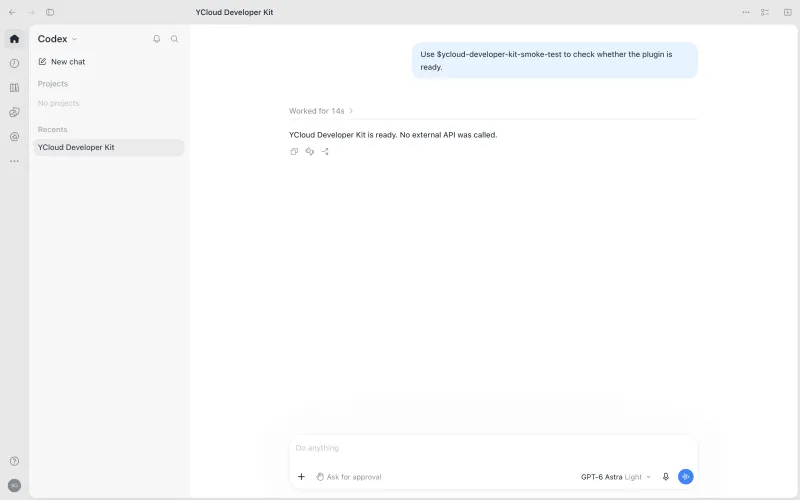Select the smoke-test user message bubble
The width and height of the screenshot is (800, 500).
(555, 60)
